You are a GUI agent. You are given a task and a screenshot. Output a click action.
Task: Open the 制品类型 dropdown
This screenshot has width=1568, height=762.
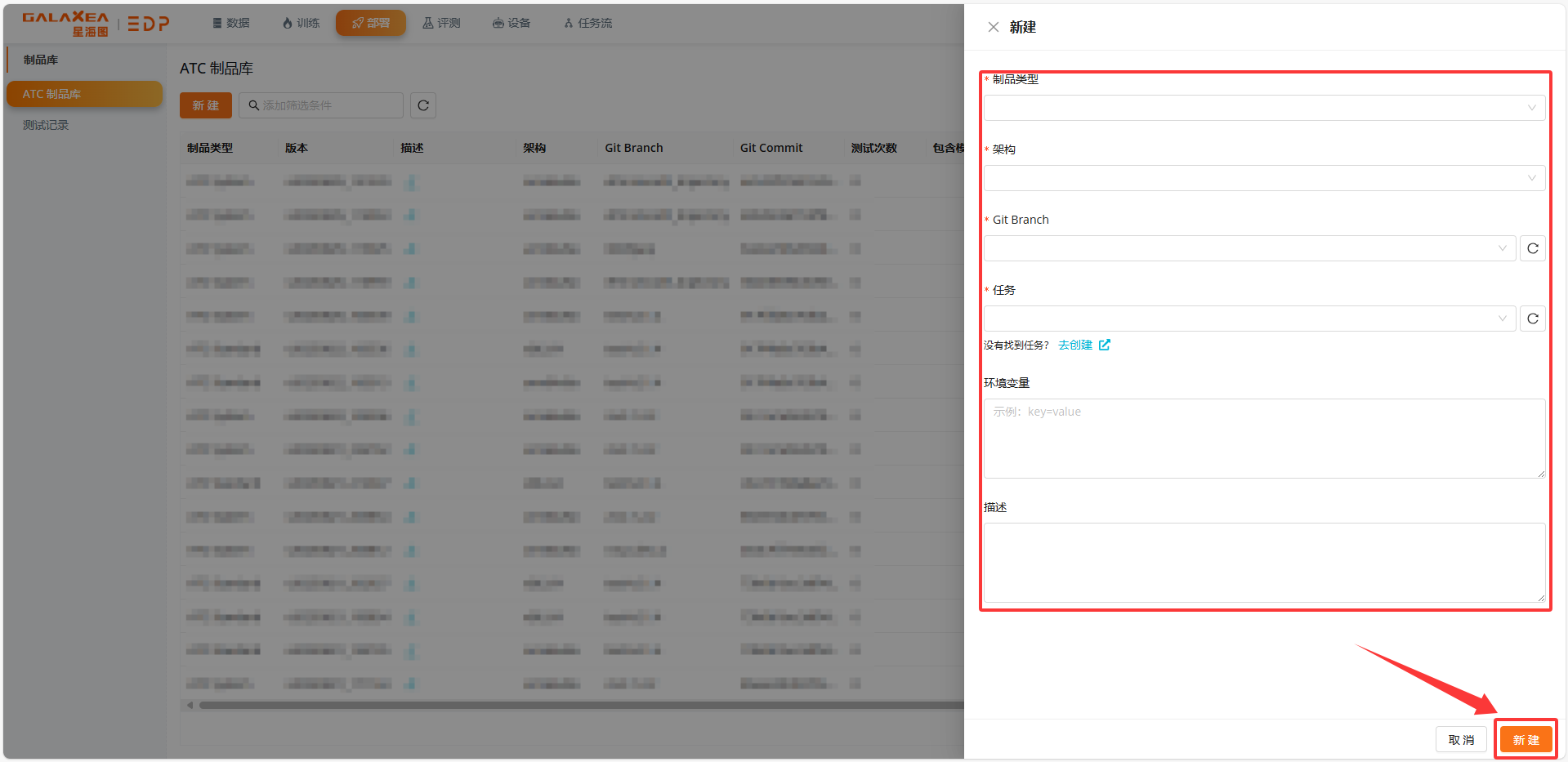tap(1263, 108)
